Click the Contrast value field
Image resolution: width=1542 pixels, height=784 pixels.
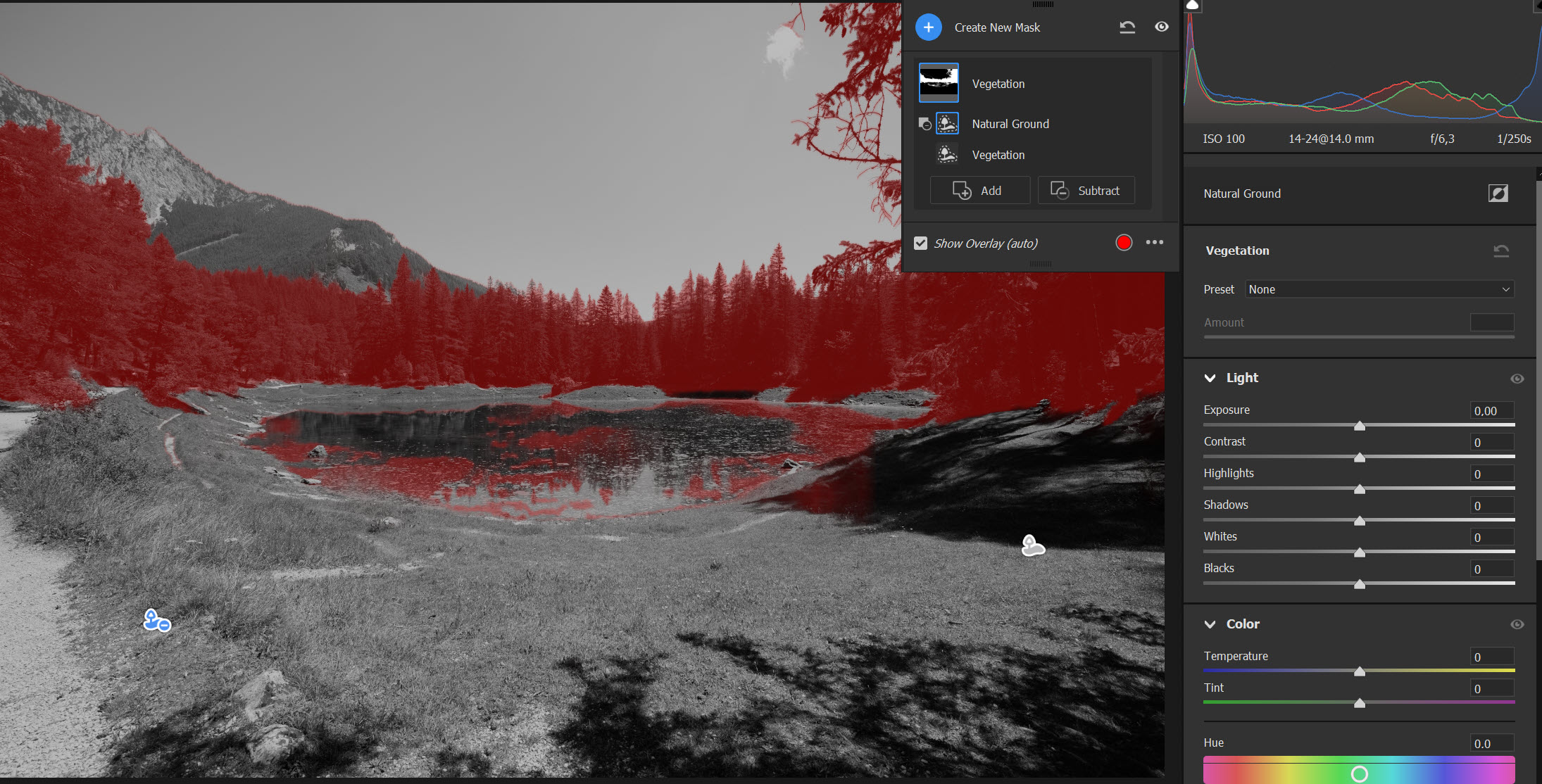[1491, 443]
